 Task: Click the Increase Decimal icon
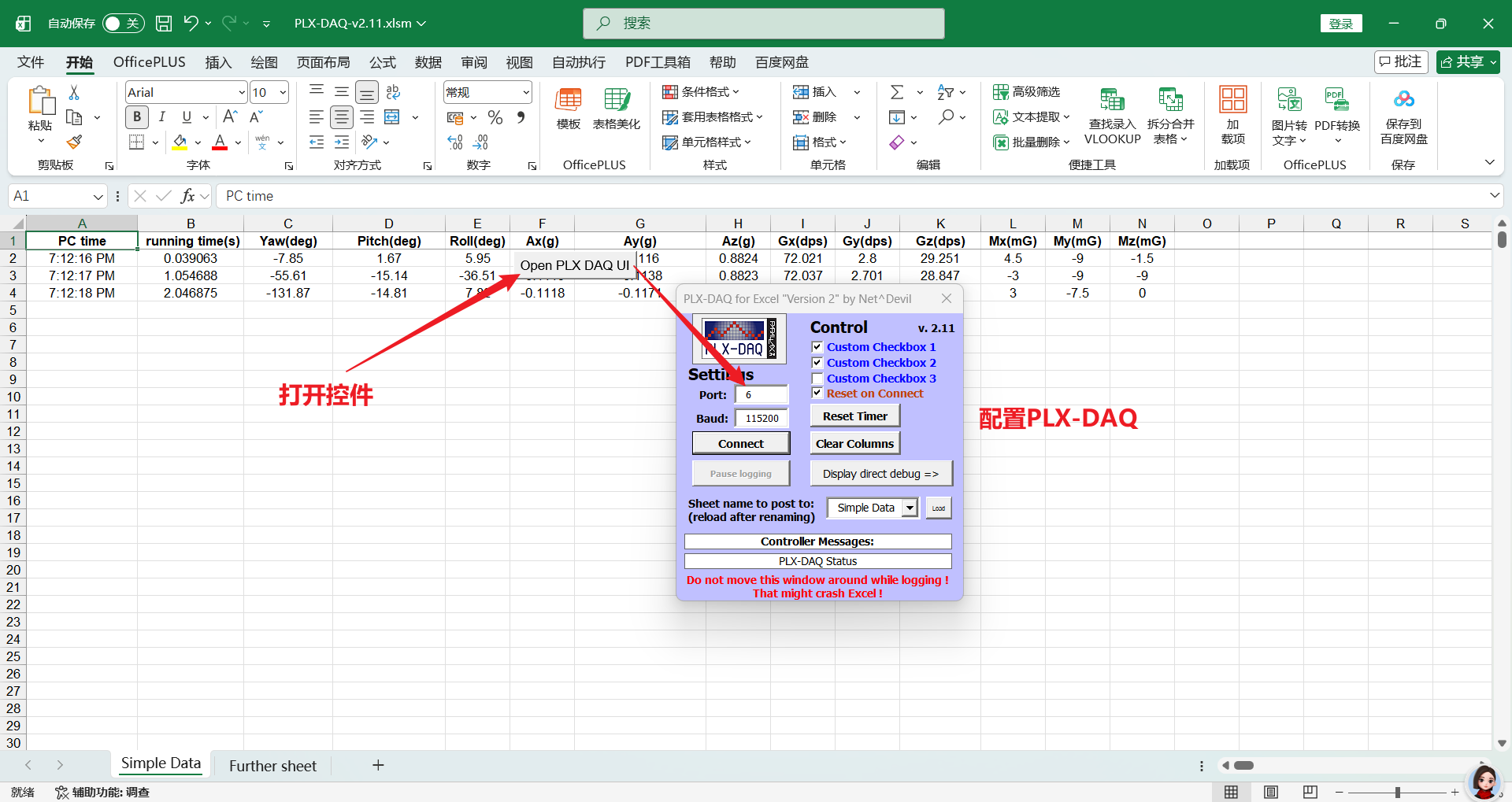455,142
